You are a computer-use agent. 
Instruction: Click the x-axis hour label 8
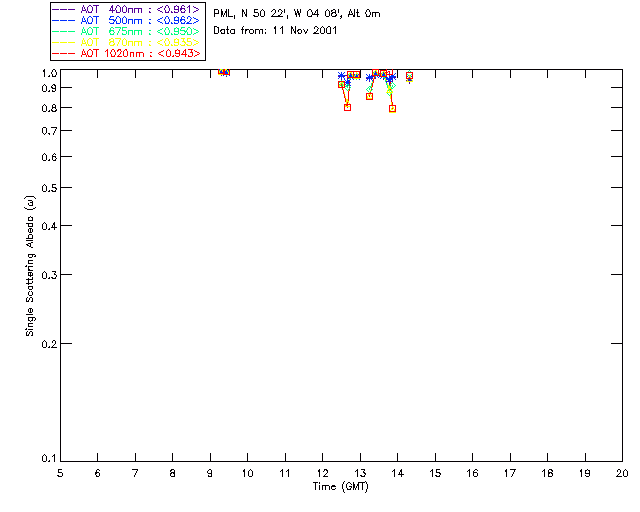[173, 473]
